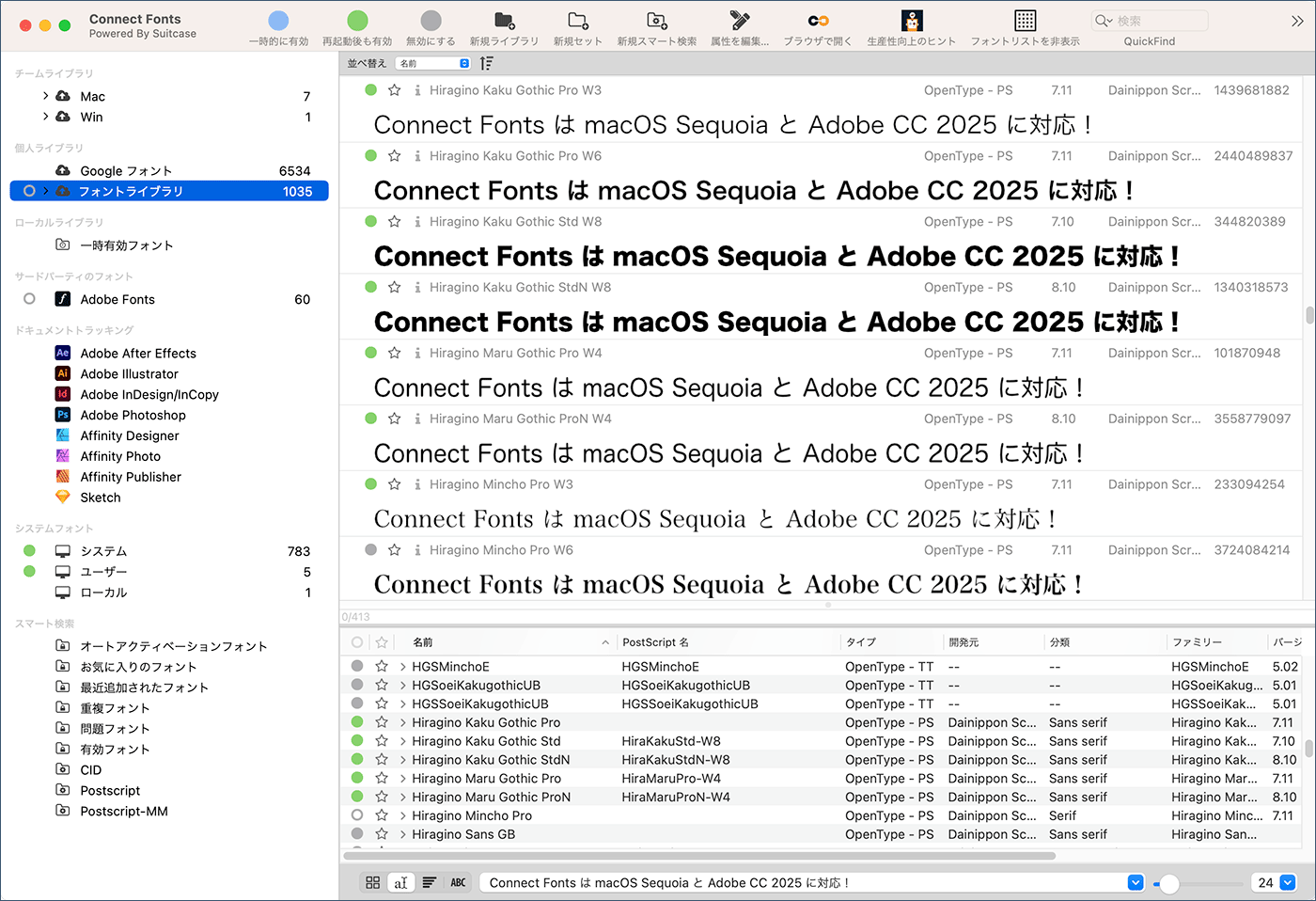Open the 生産性向上のヒント tips icon
This screenshot has width=1316, height=901.
pos(911,21)
